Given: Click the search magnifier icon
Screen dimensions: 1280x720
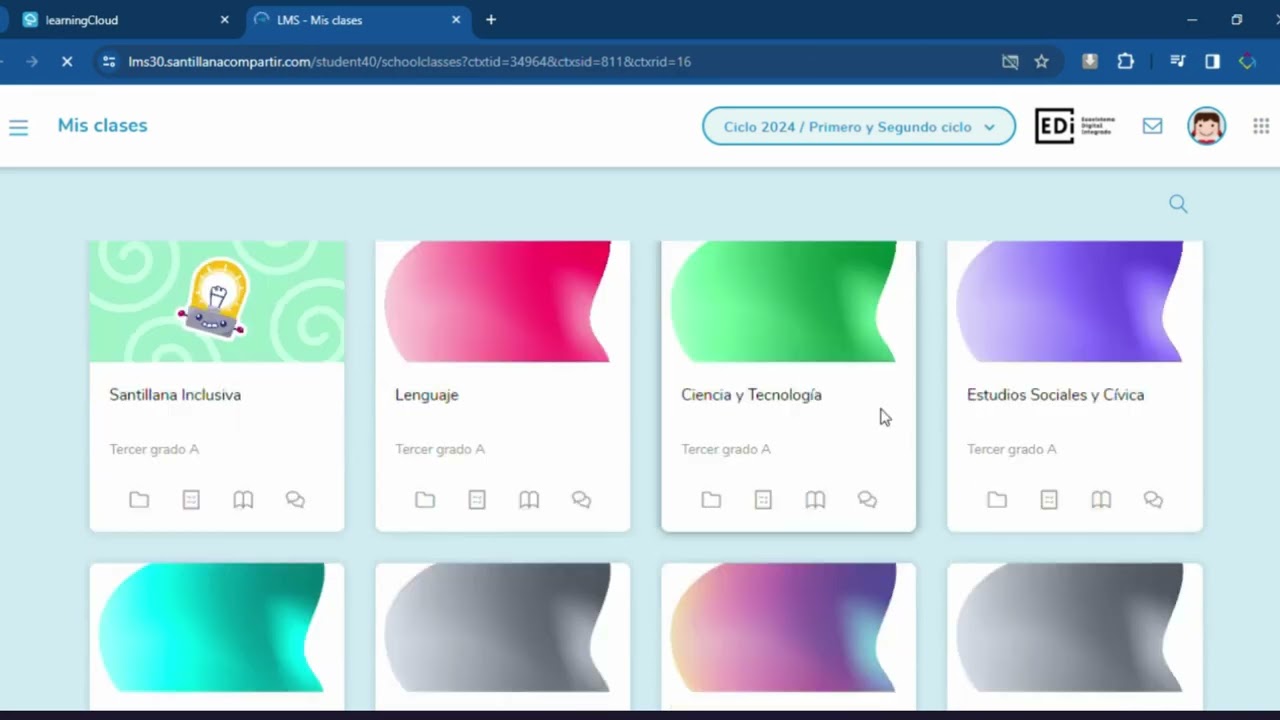Looking at the screenshot, I should tap(1178, 204).
